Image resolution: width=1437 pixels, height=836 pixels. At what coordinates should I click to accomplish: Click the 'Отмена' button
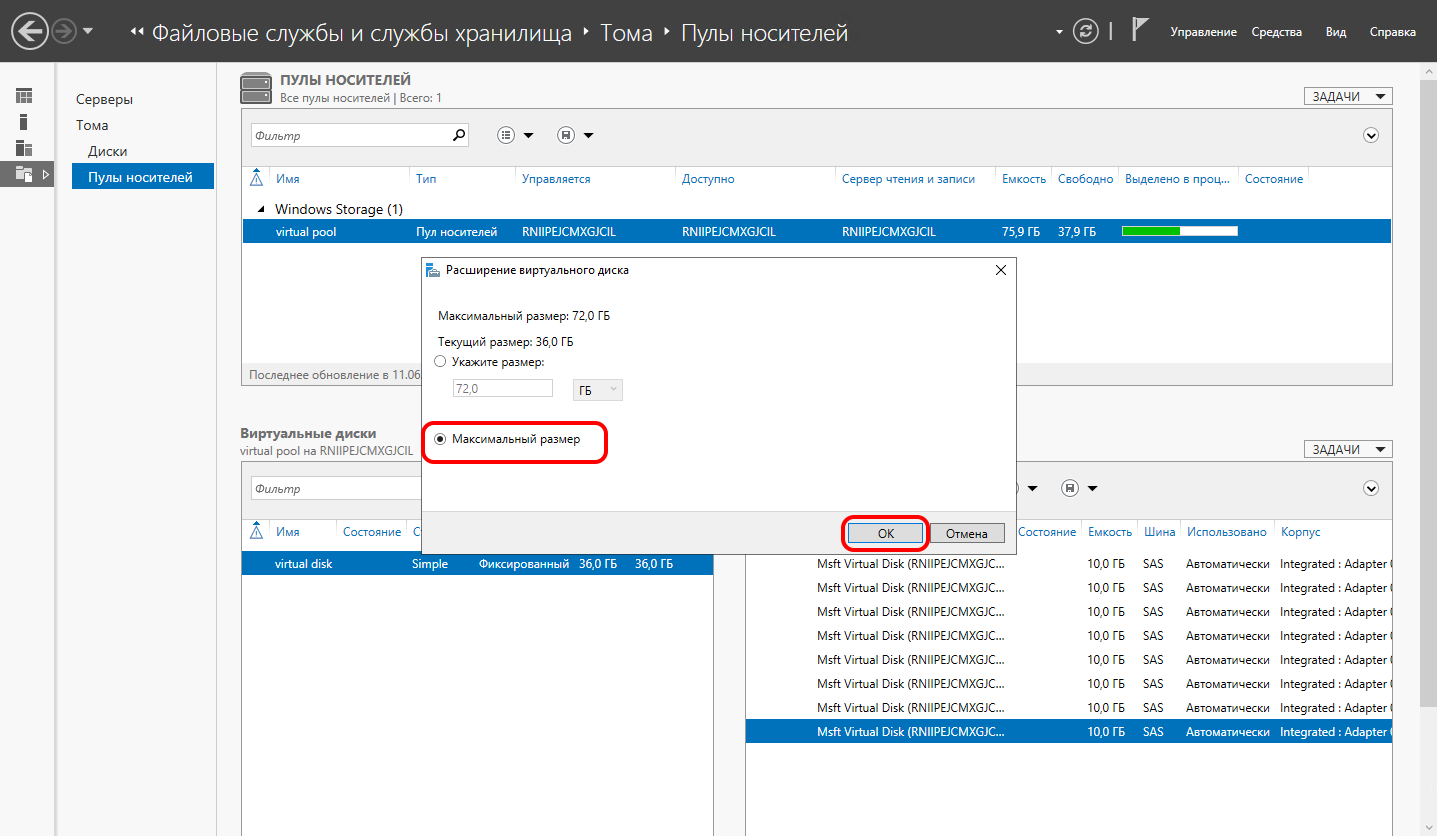(966, 534)
